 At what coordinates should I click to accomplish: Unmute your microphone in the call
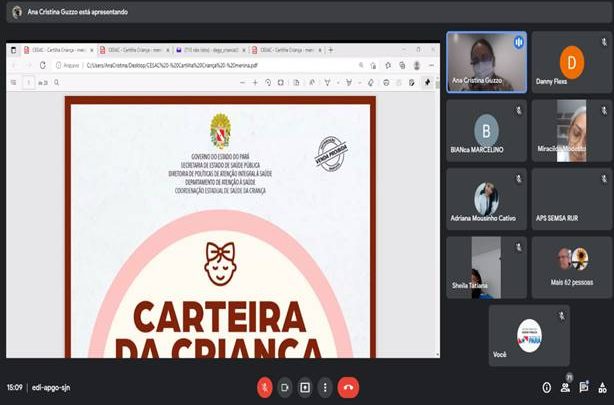tap(265, 387)
